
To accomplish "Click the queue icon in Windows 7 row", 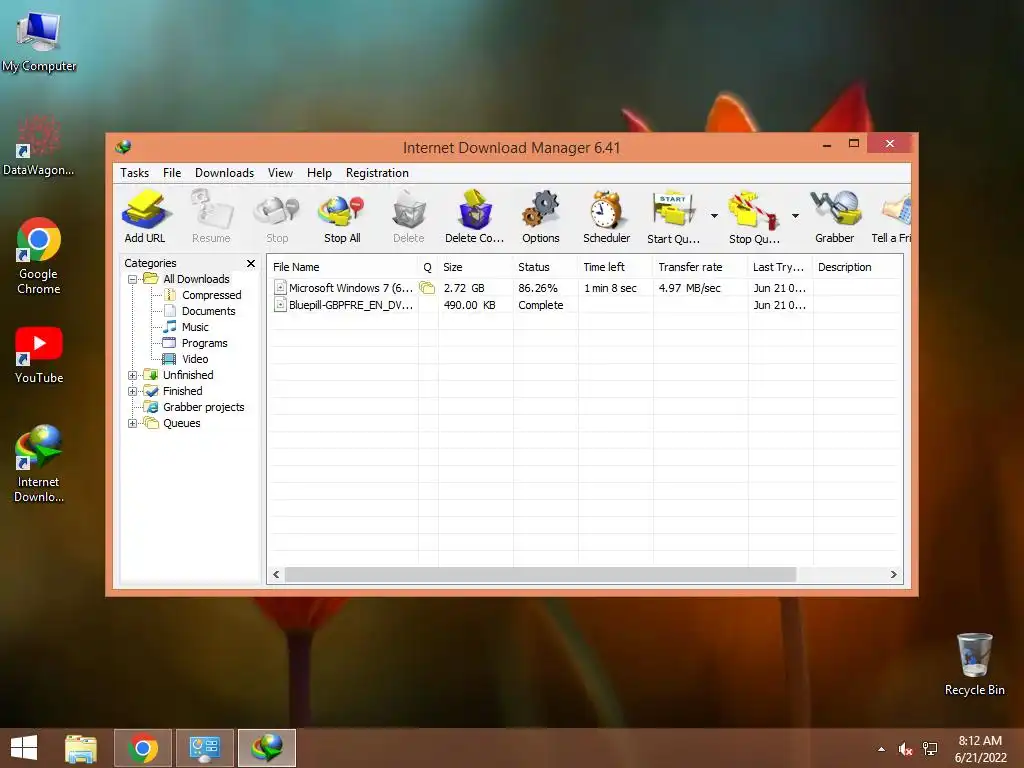I will coord(427,287).
